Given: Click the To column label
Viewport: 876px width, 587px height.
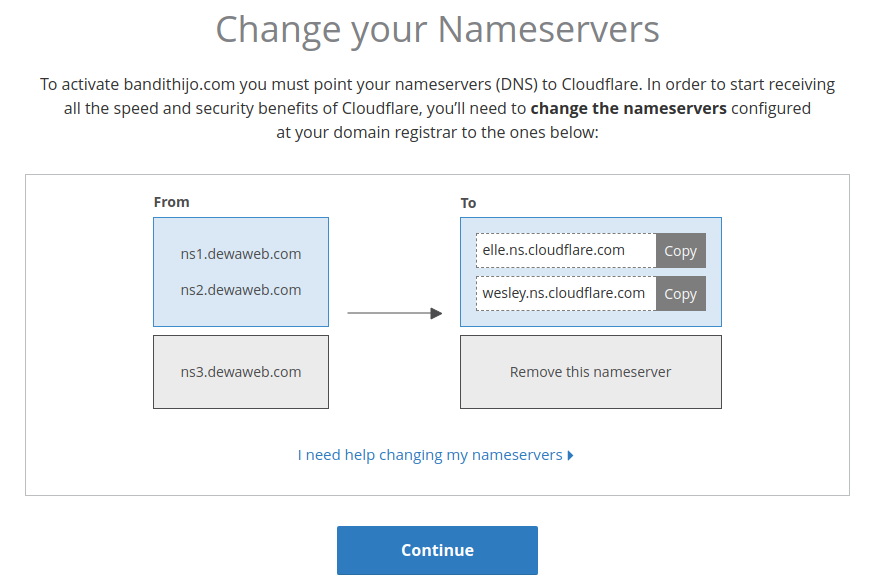Looking at the screenshot, I should click(468, 203).
